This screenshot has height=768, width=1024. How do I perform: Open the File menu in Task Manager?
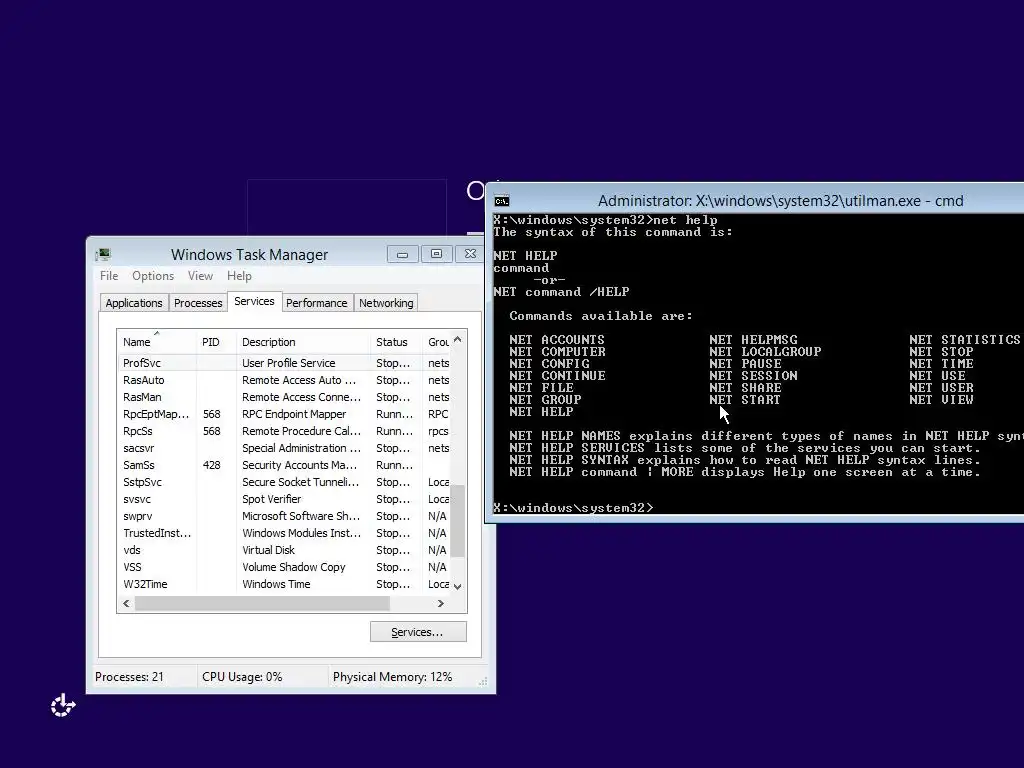(x=109, y=276)
